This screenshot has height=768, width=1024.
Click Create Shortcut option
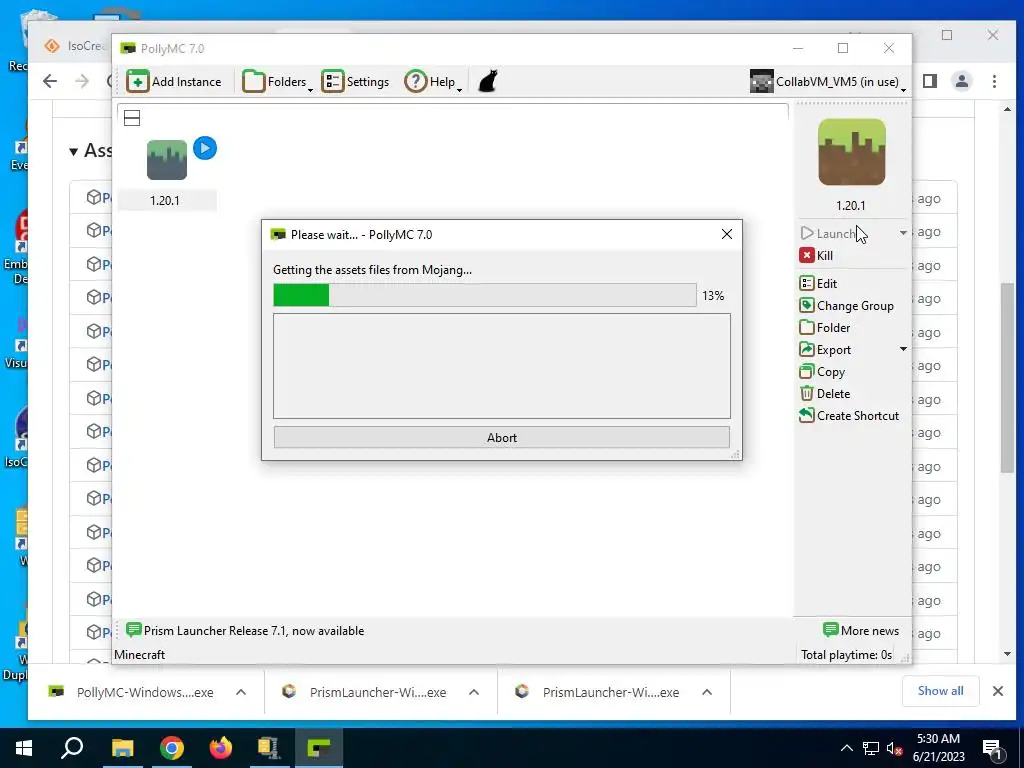848,416
